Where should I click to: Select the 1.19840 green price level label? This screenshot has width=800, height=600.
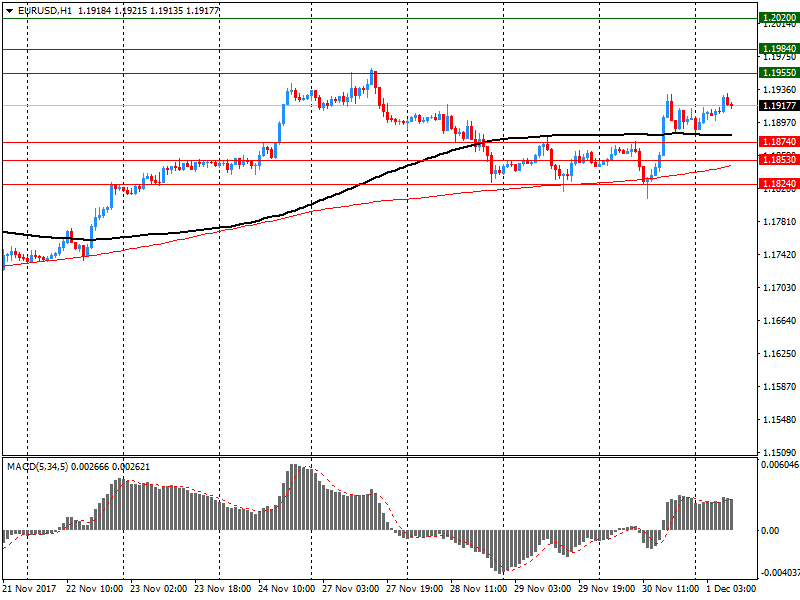point(779,49)
